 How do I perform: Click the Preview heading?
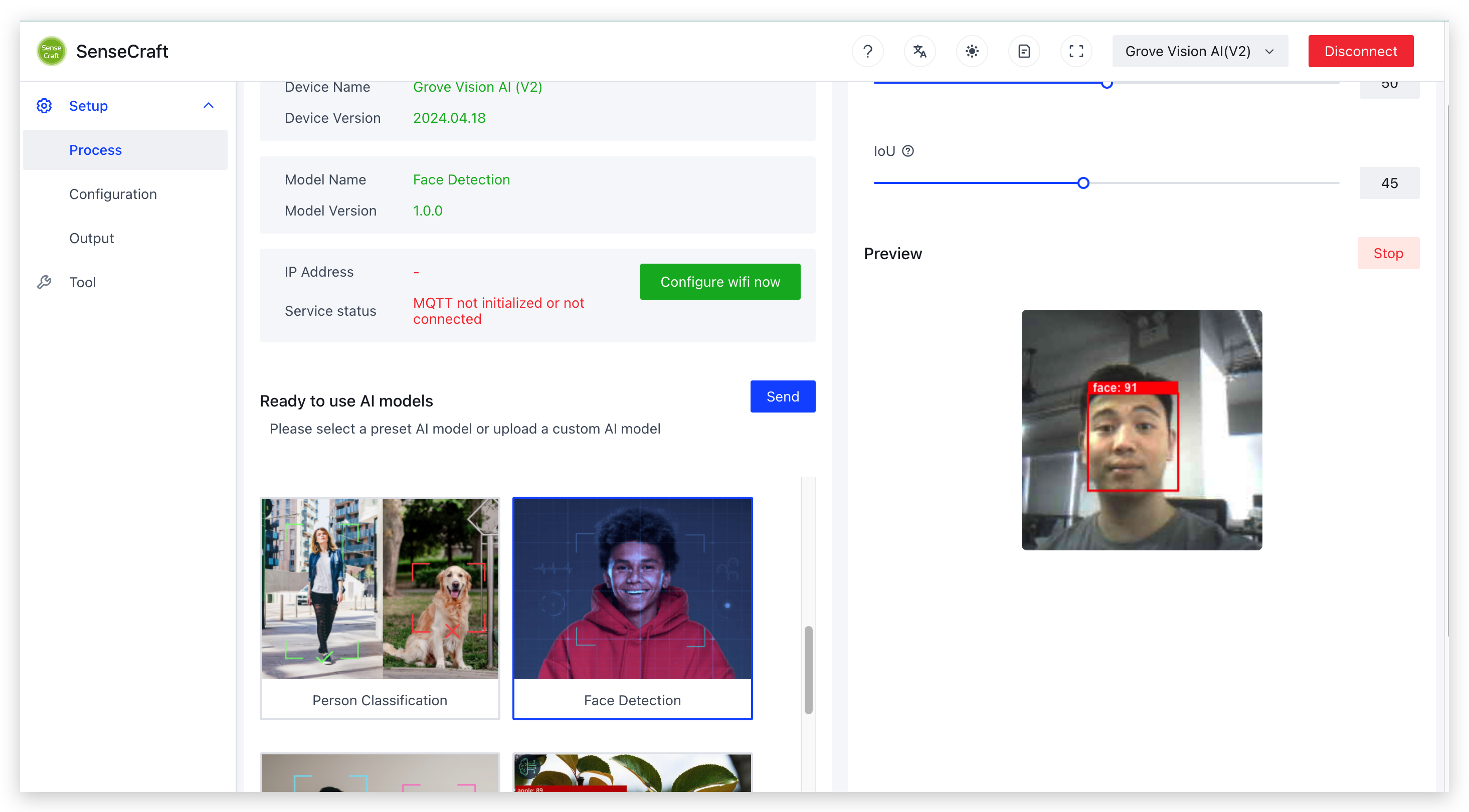892,253
